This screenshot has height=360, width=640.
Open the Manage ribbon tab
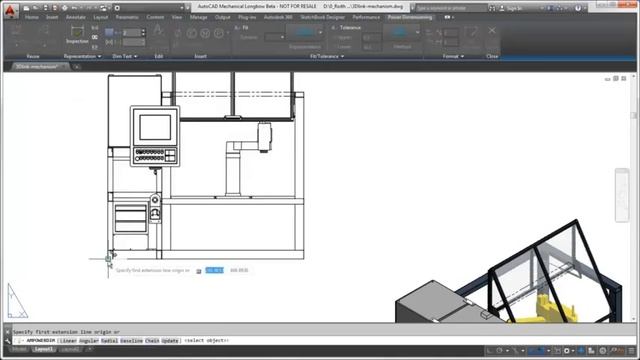[198, 17]
